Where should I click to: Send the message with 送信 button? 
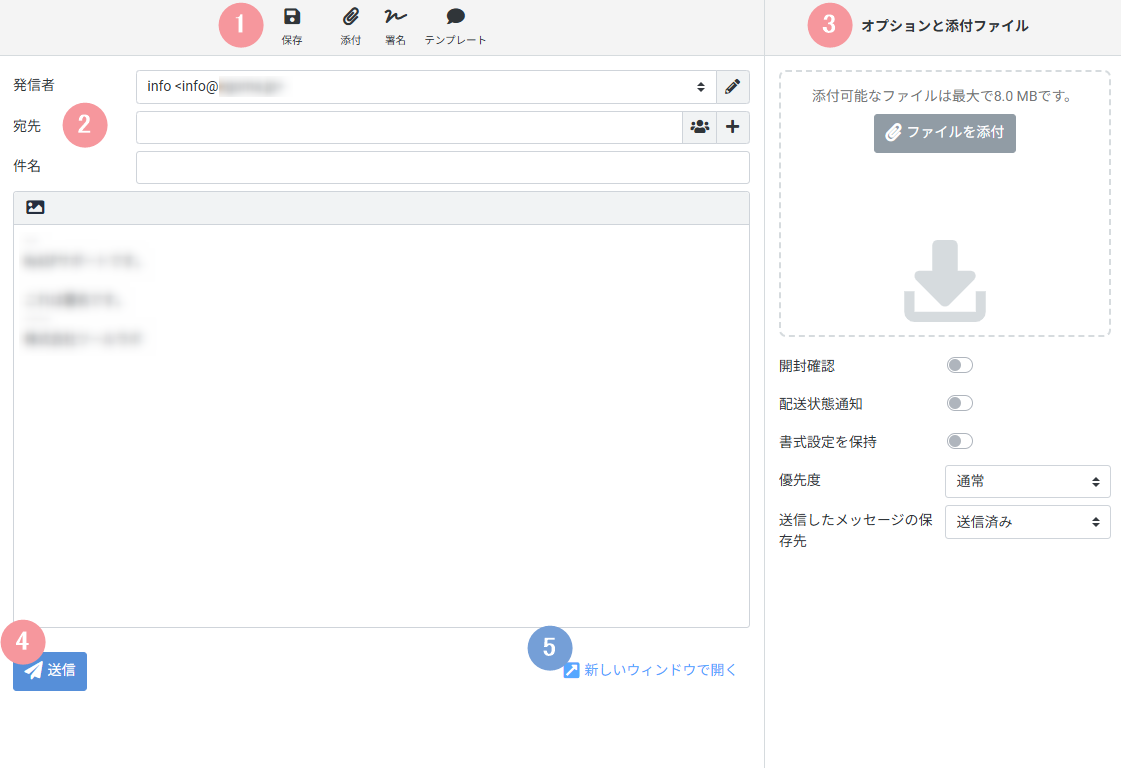50,671
